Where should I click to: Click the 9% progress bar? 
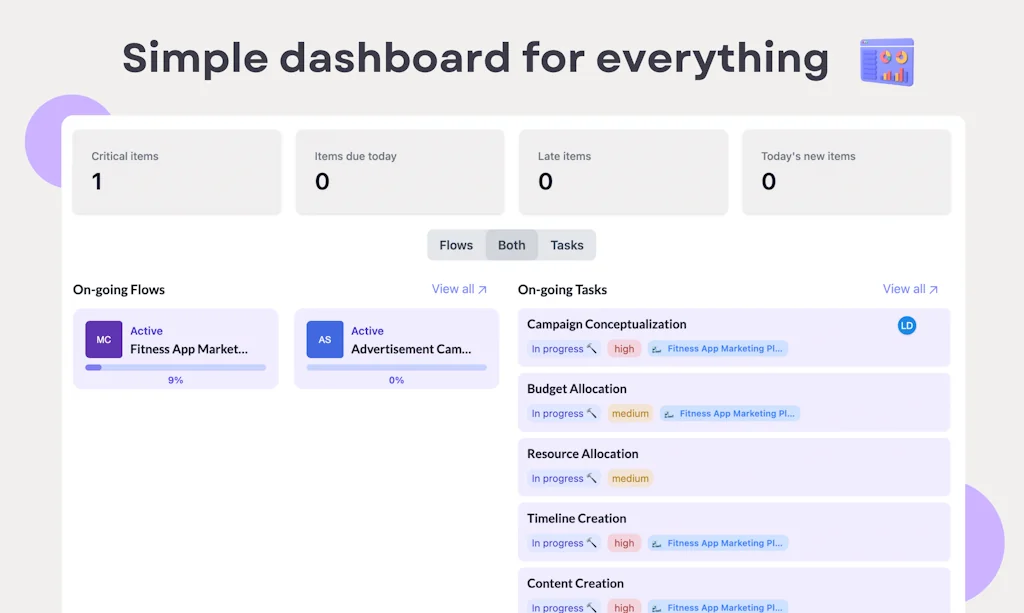(x=176, y=369)
